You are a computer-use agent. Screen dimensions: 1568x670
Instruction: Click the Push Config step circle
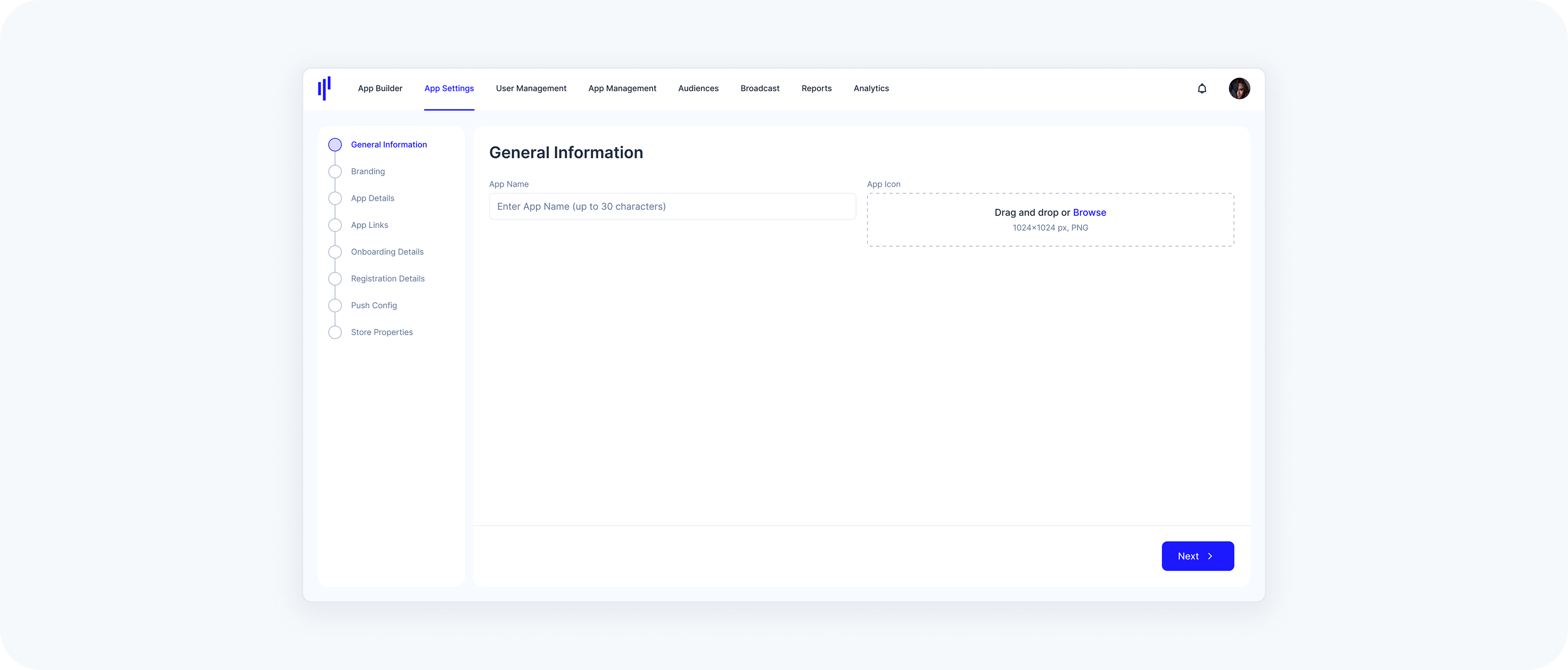coord(335,305)
